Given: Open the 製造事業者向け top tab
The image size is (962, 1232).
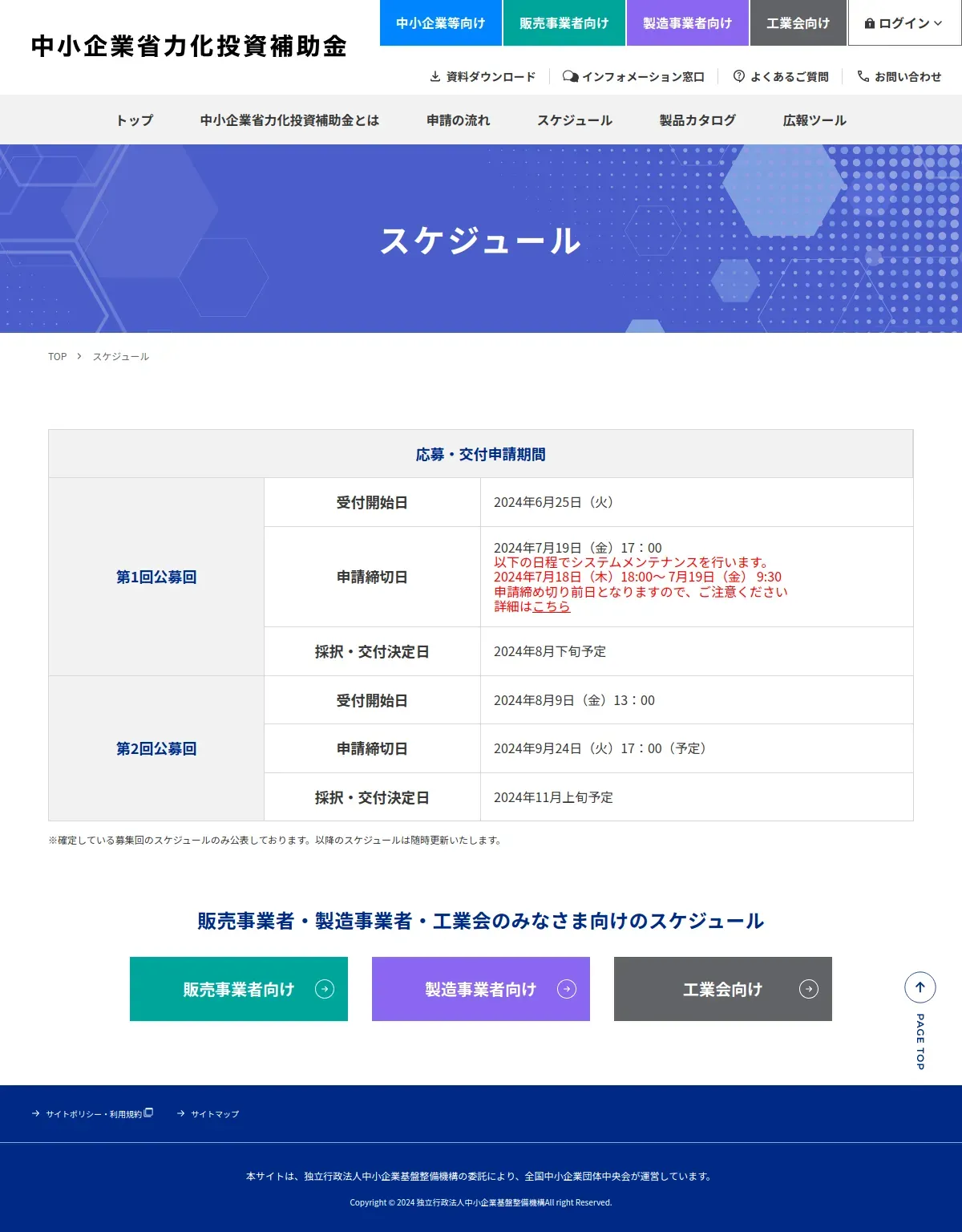Looking at the screenshot, I should pyautogui.click(x=688, y=22).
